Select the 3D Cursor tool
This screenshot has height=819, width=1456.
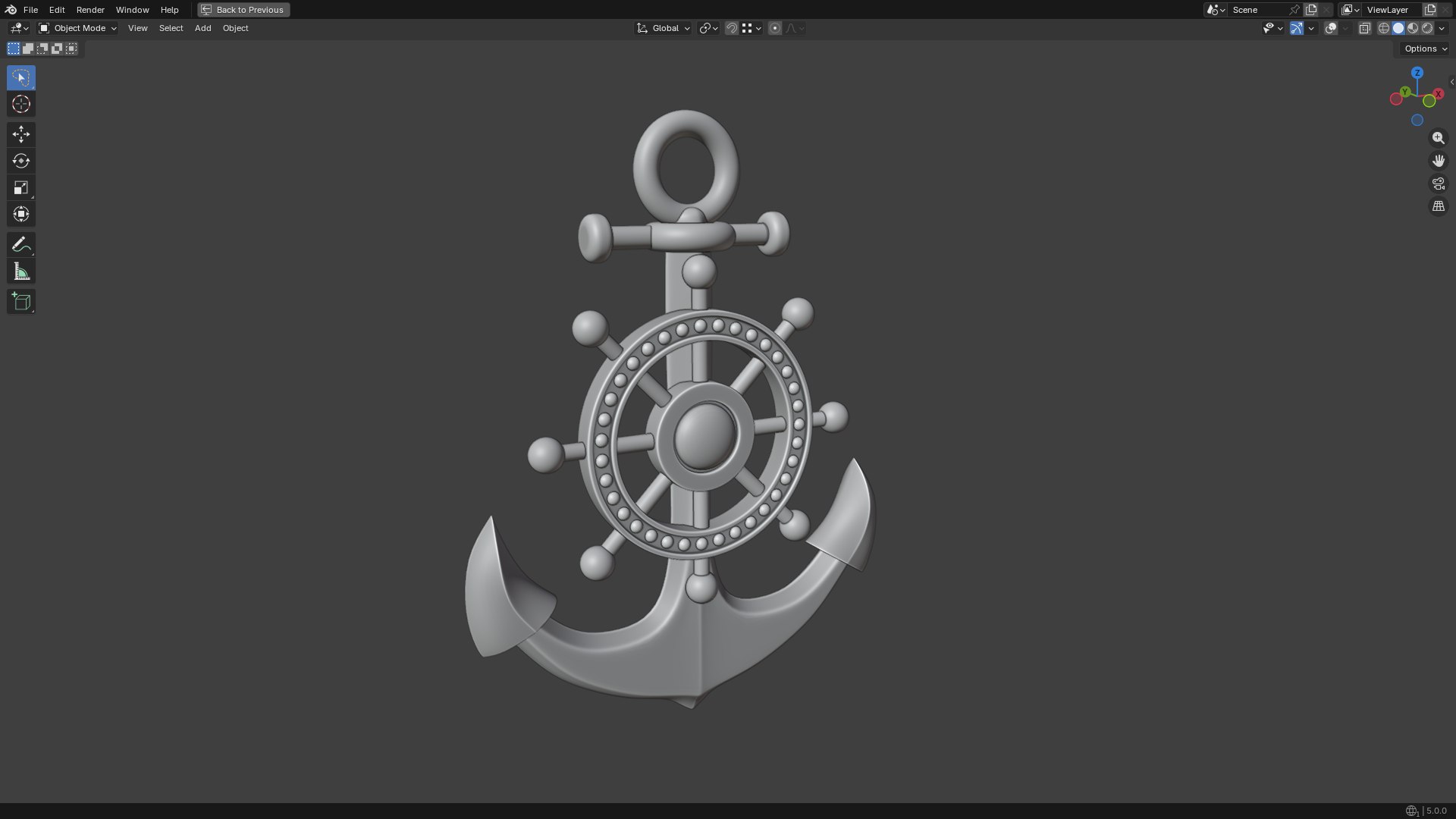[x=20, y=104]
